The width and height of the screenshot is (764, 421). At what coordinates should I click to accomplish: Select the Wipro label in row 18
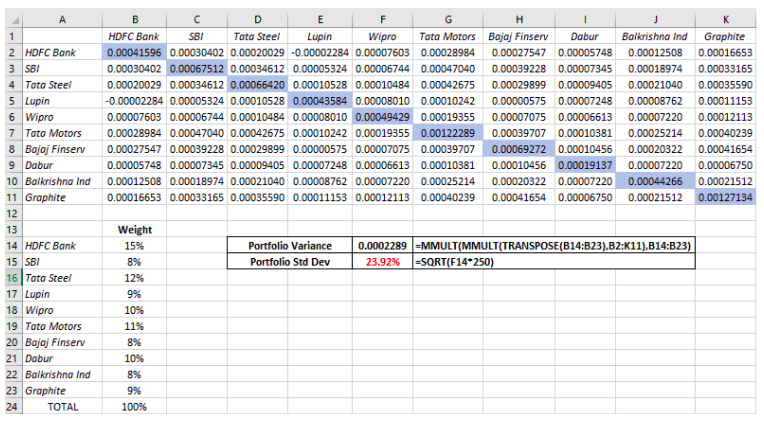(62, 310)
